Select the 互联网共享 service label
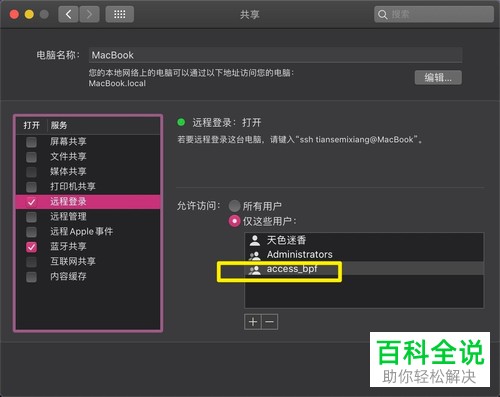 click(x=73, y=262)
